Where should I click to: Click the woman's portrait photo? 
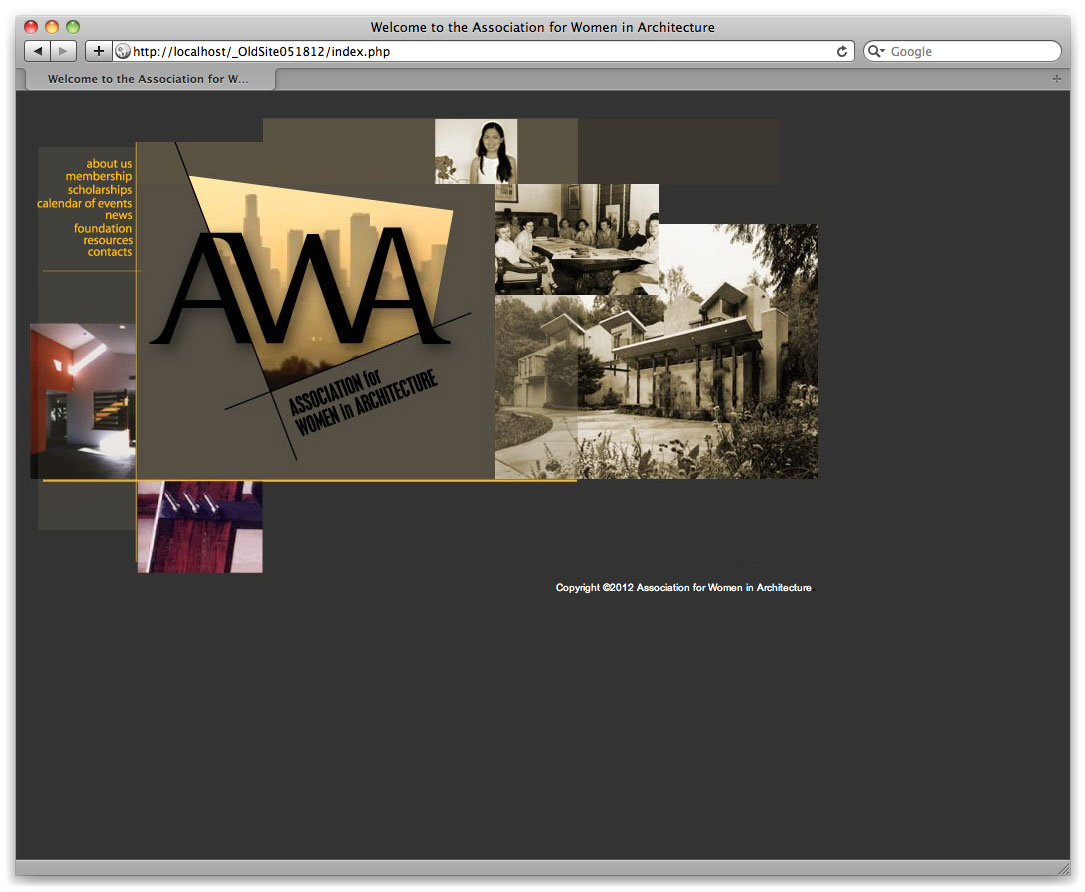[476, 152]
